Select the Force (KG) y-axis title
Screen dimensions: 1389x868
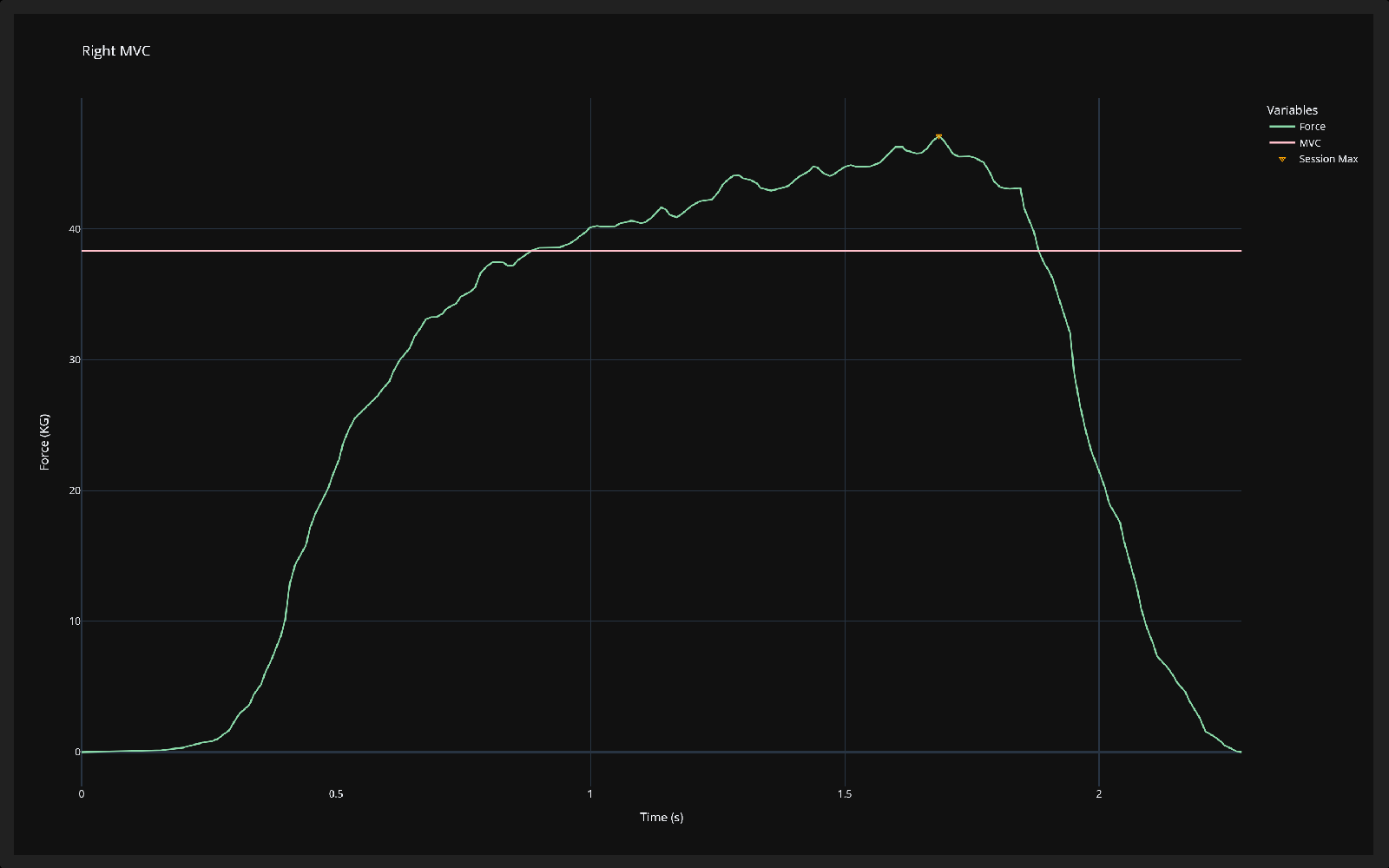[44, 442]
